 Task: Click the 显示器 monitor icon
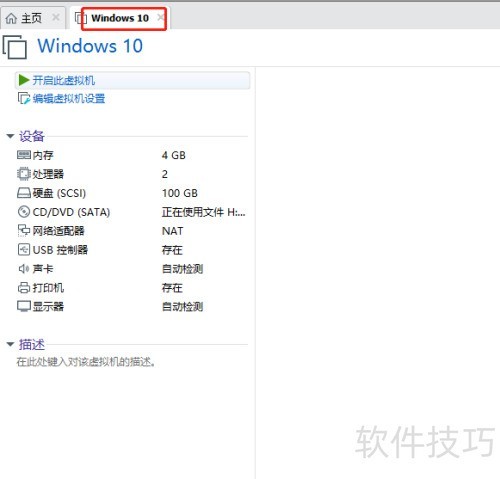pyautogui.click(x=24, y=306)
